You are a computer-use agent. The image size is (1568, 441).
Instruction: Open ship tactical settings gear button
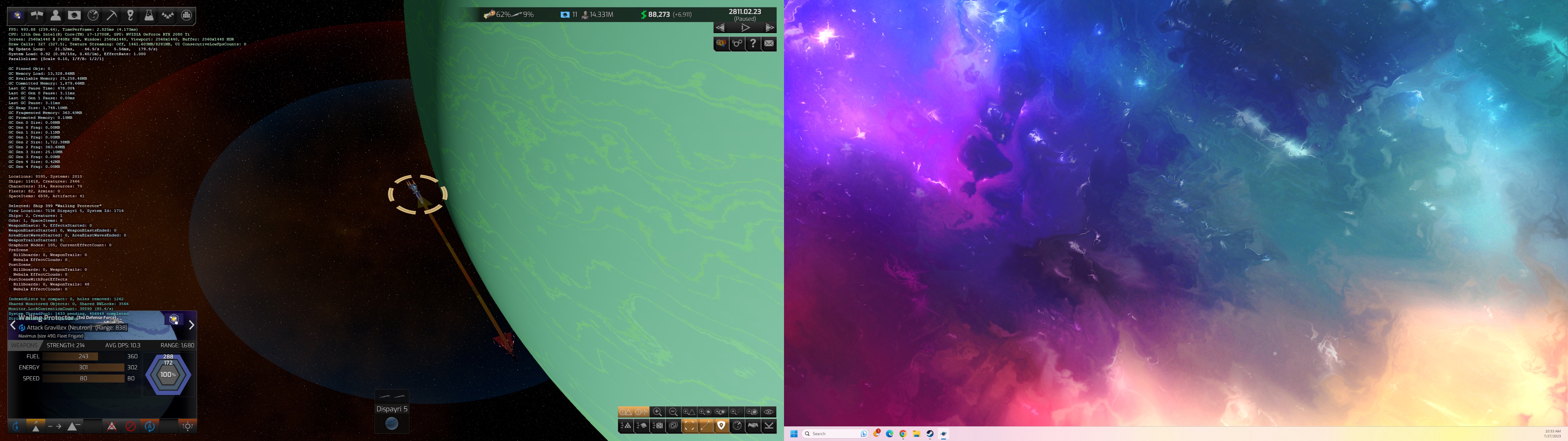click(x=187, y=426)
